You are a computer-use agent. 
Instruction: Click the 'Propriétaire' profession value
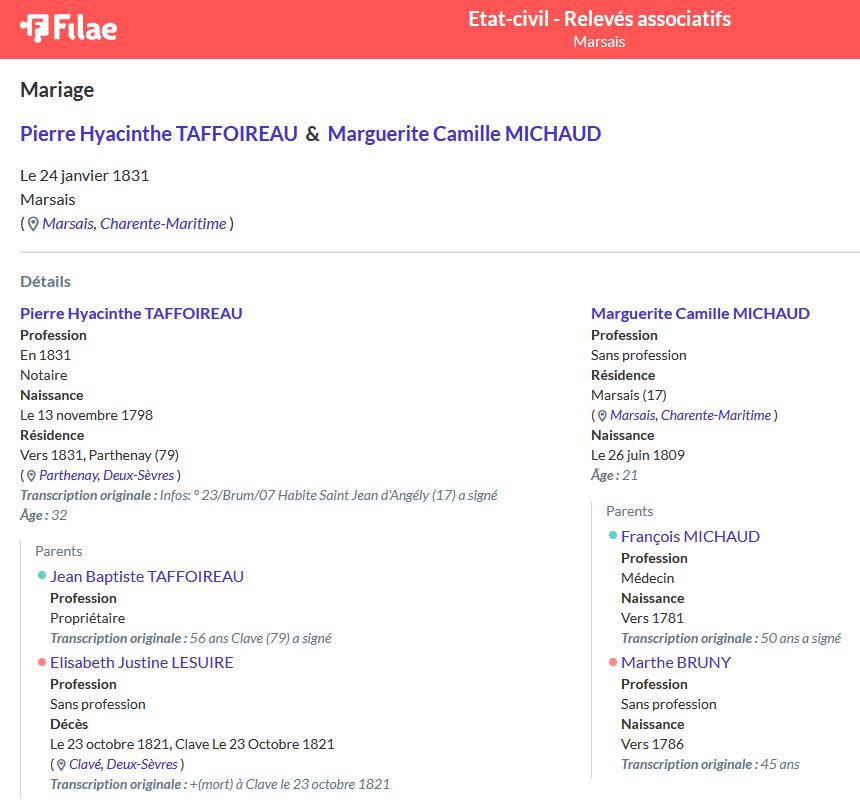pos(88,619)
